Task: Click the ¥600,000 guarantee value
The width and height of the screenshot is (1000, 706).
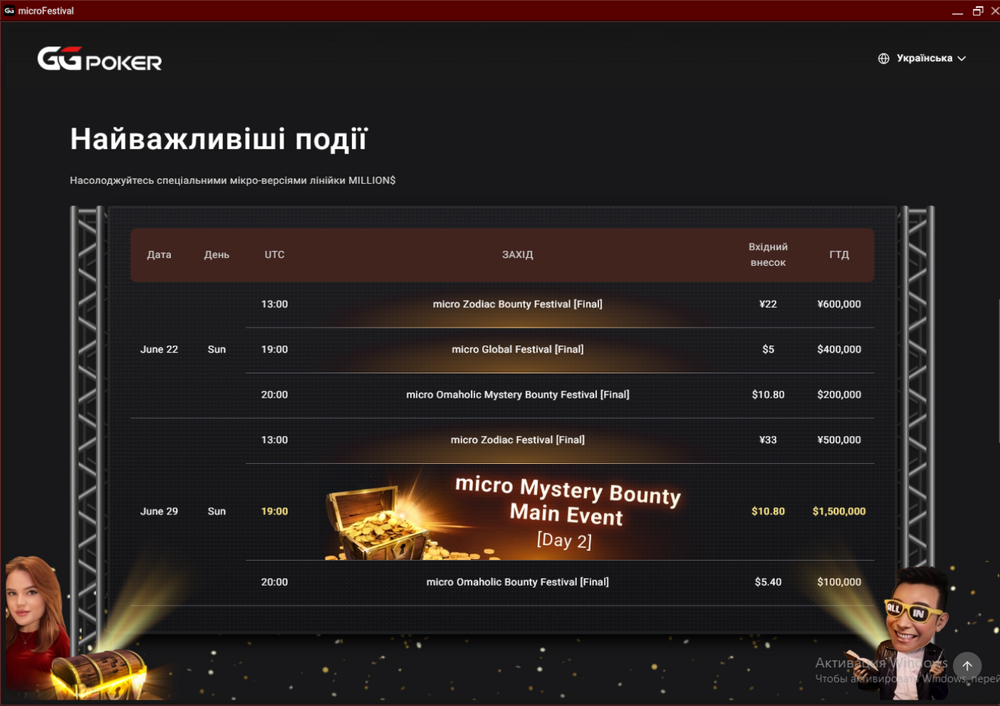Action: coord(839,304)
